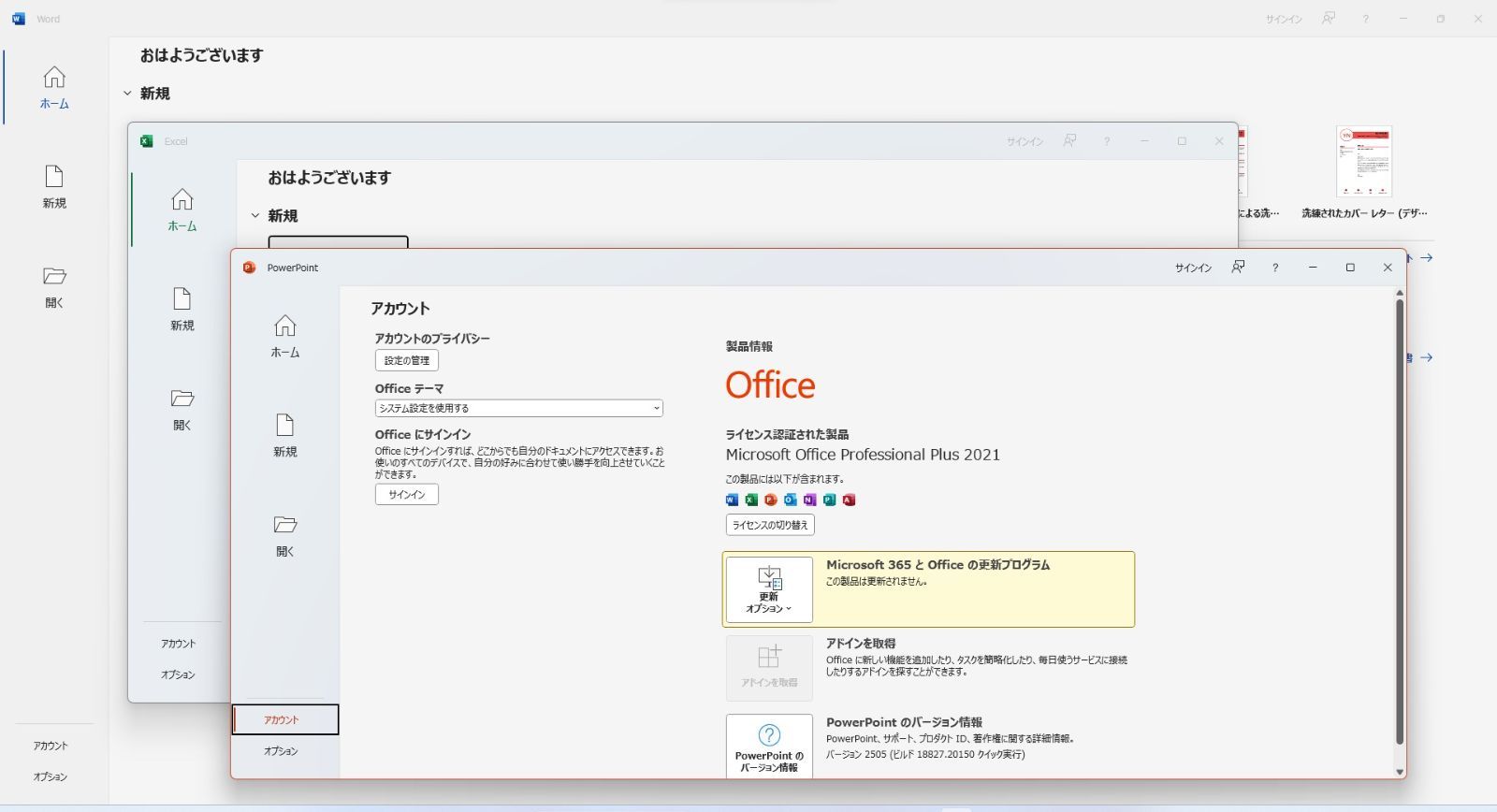The height and width of the screenshot is (812, 1497).
Task: Open help question mark in Excel title bar
Action: coord(1107,141)
